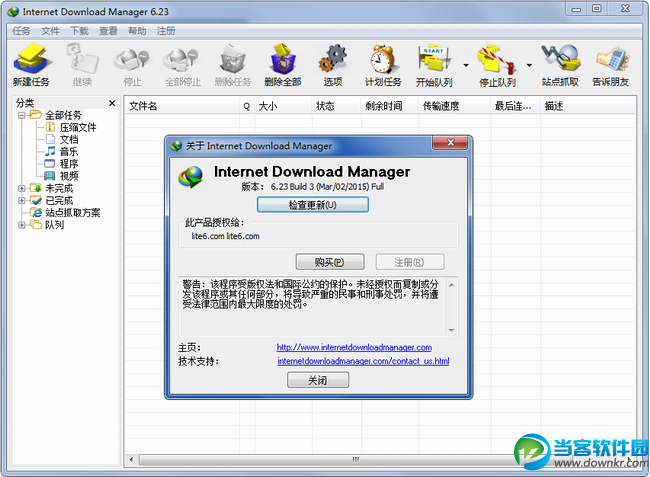Click IDM icon in About dialog title bar

176,146
